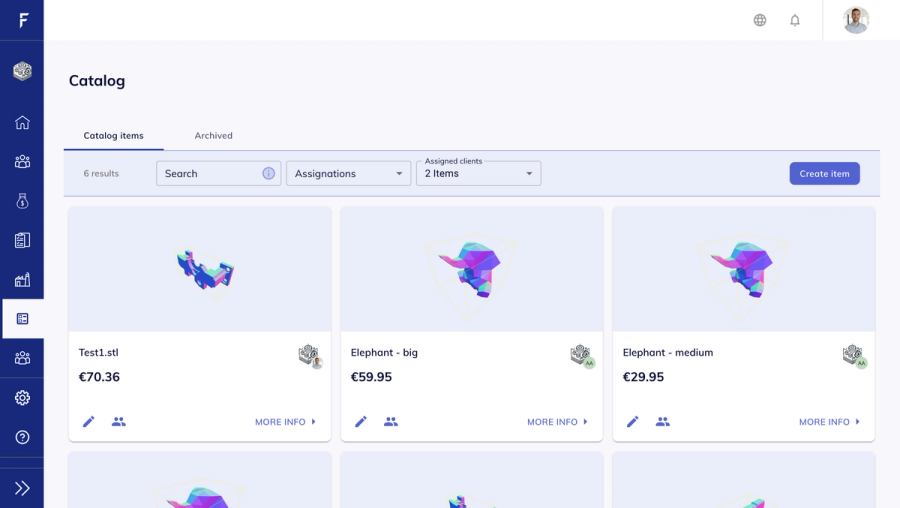Viewport: 900px width, 508px height.
Task: Click the Elephant - medium model thumbnail
Action: pos(744,269)
